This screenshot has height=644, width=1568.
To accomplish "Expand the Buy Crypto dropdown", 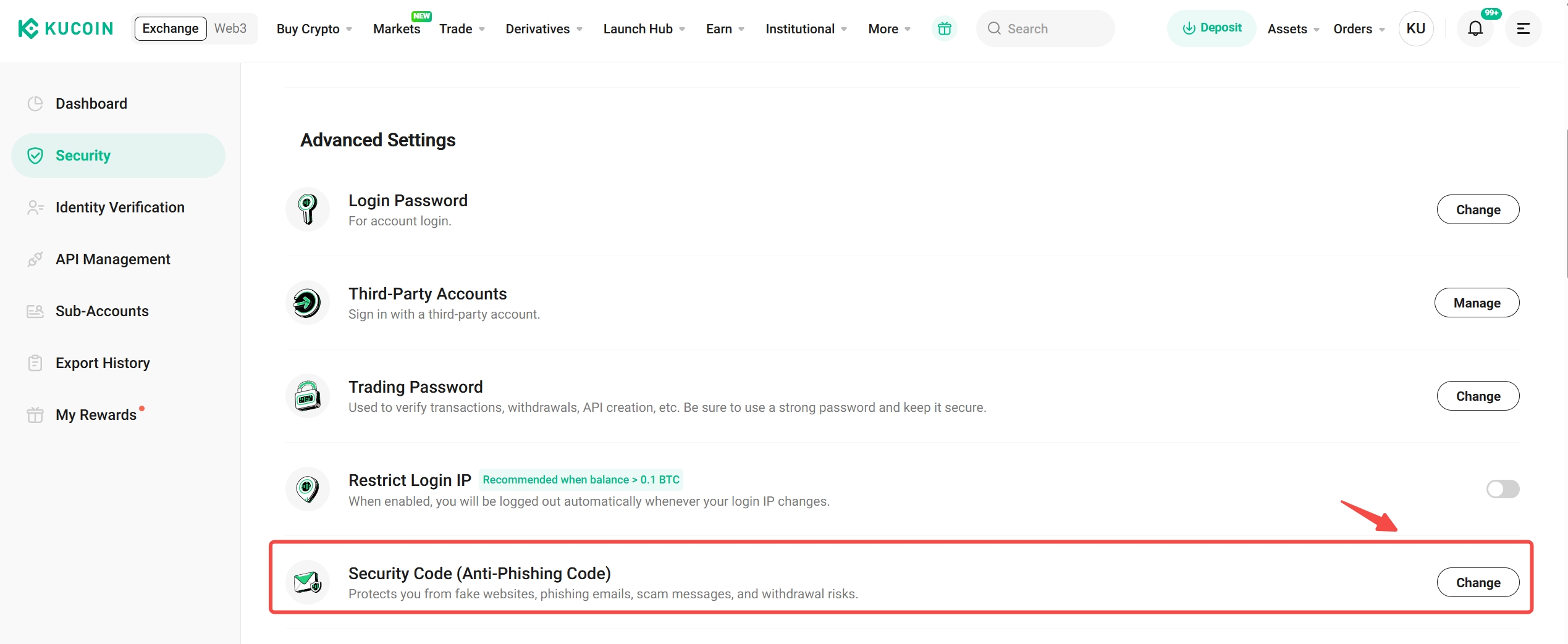I will click(314, 29).
